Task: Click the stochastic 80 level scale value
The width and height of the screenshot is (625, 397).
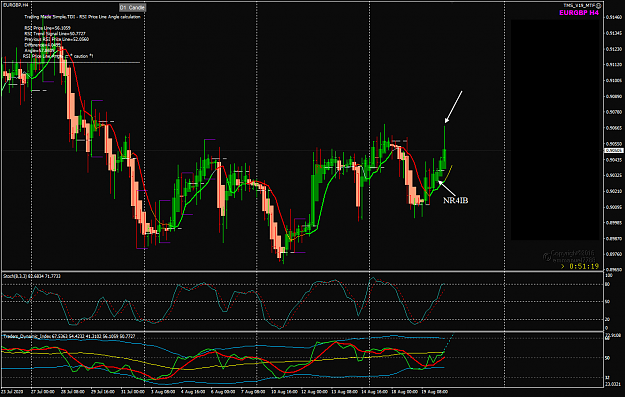Action: point(607,285)
